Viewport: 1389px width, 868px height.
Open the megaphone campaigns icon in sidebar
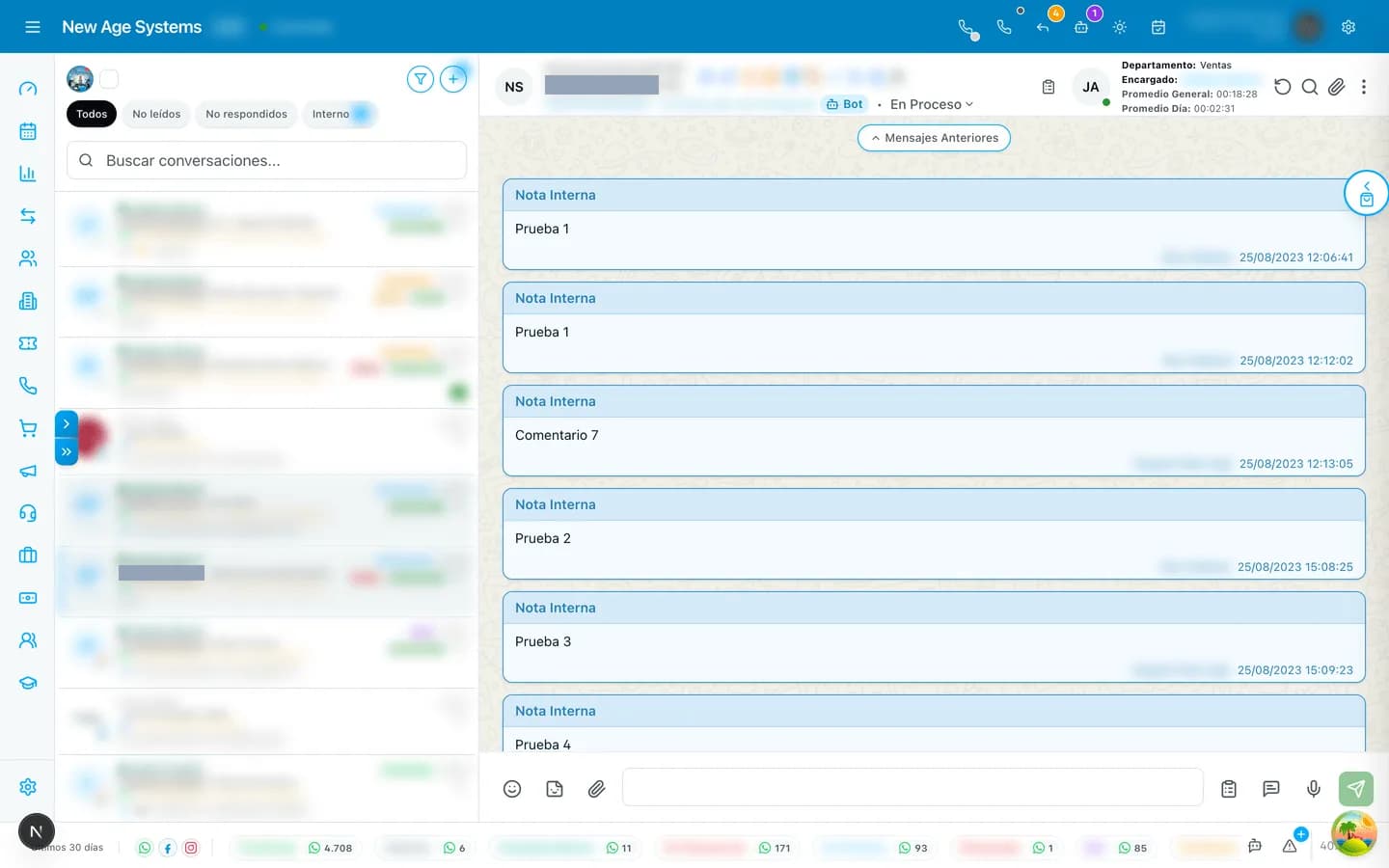click(x=28, y=471)
